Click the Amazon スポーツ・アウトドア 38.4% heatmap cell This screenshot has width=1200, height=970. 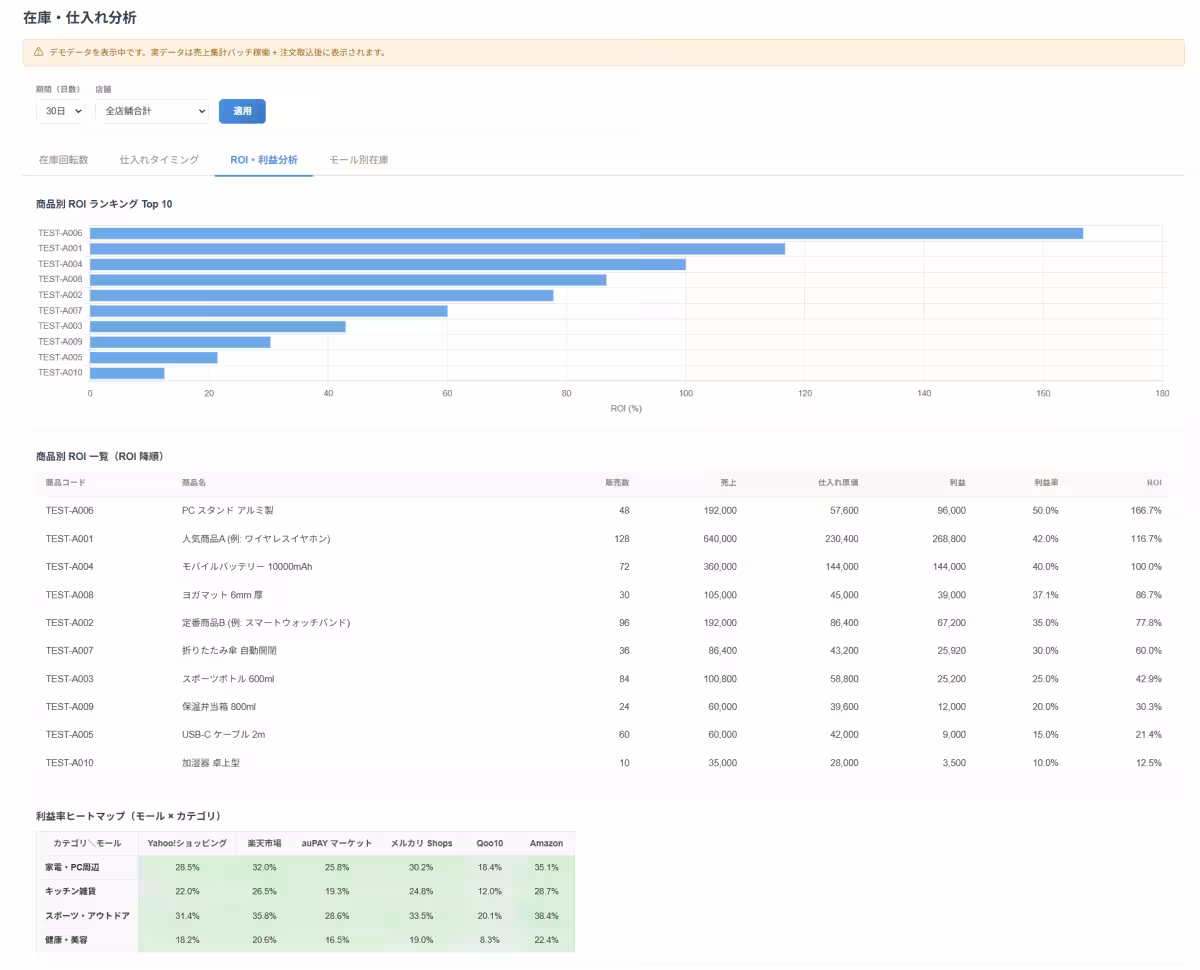click(x=546, y=916)
